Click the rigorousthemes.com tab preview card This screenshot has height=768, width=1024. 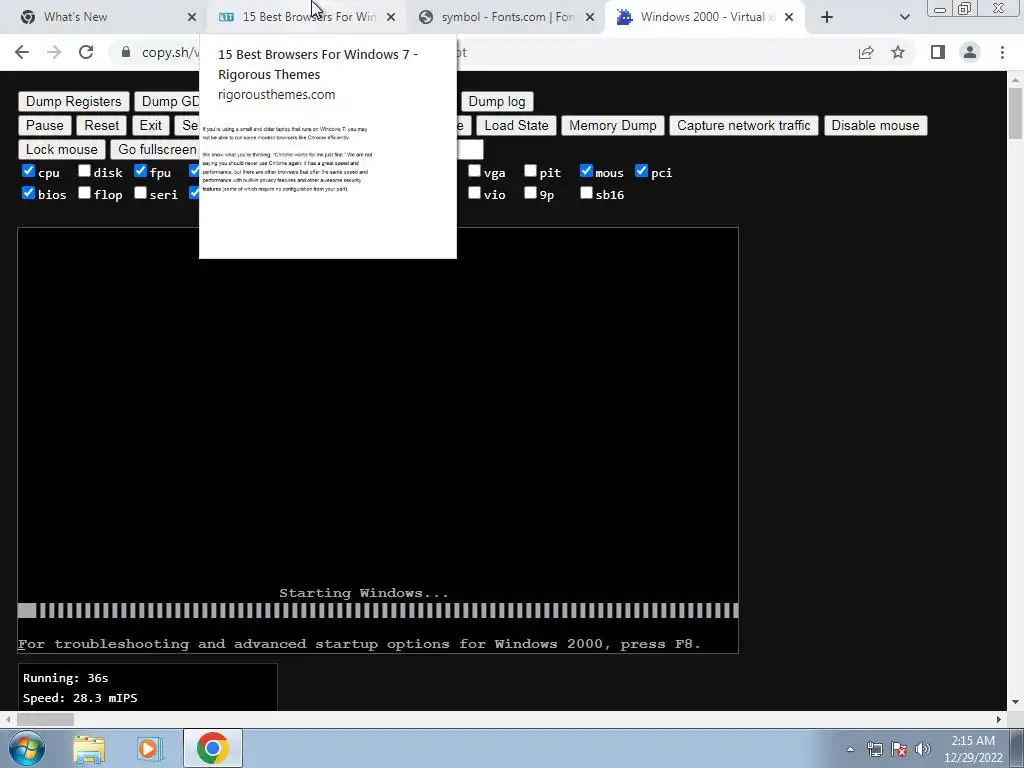(328, 146)
